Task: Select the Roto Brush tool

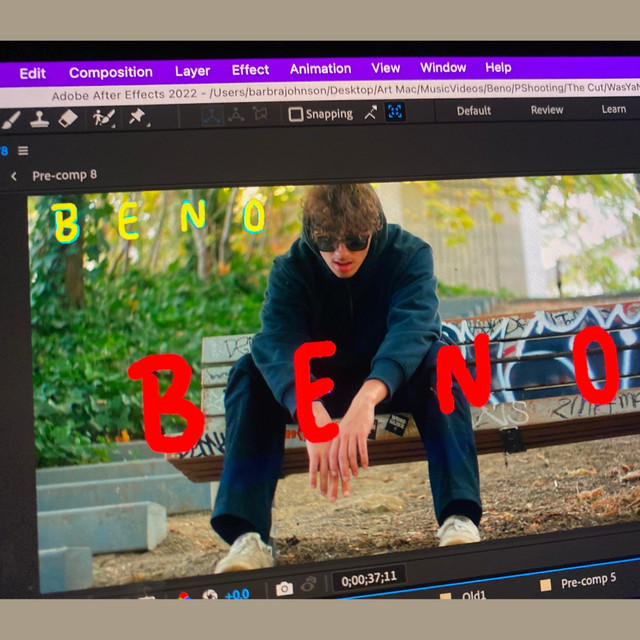Action: coord(103,118)
